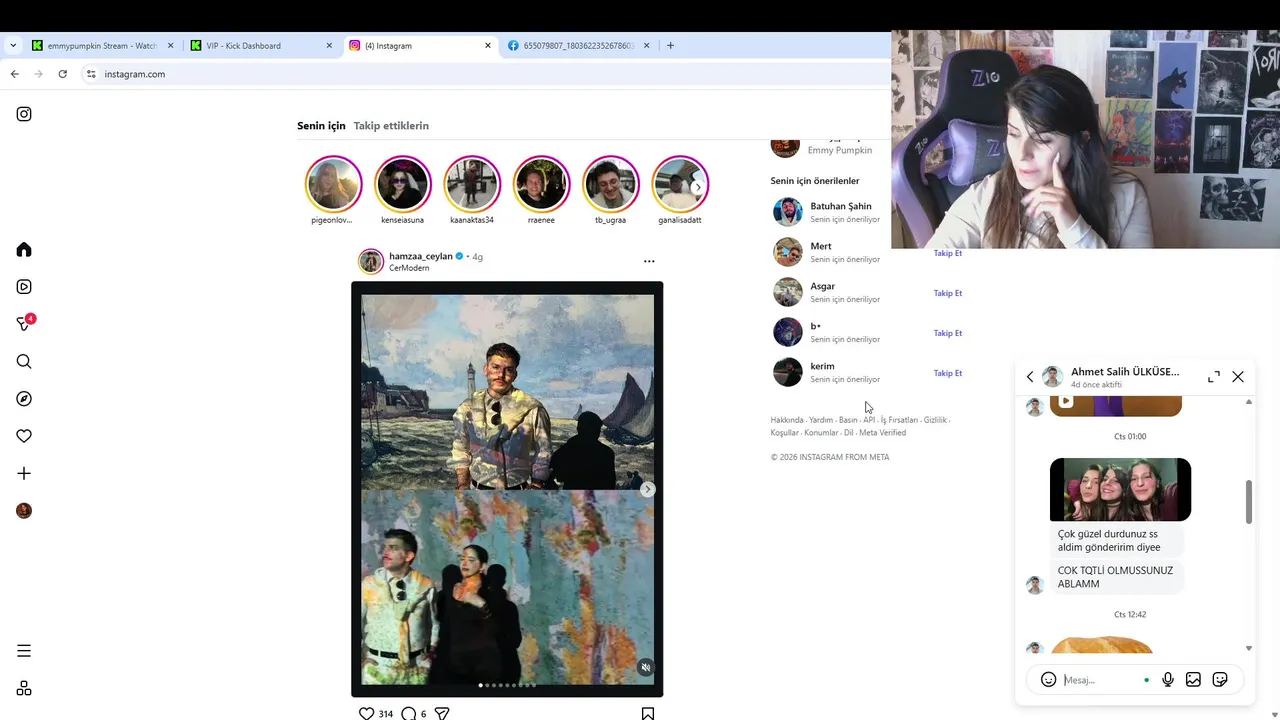The image size is (1280, 720).
Task: Open Hakkında footer link
Action: (786, 420)
